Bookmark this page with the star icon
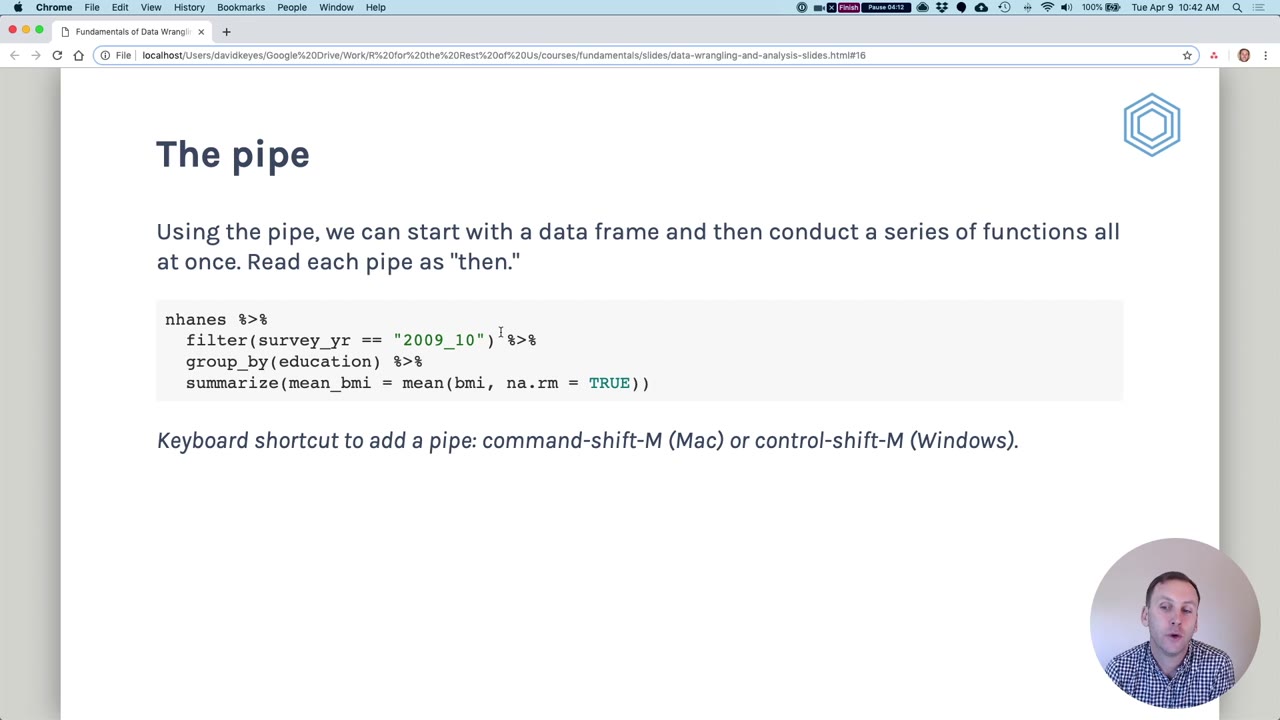Image resolution: width=1280 pixels, height=720 pixels. point(1187,55)
